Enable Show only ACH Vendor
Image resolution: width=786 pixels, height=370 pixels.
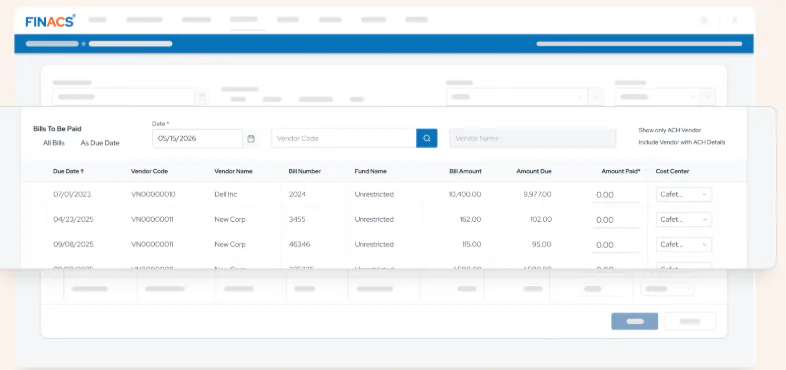(x=670, y=130)
